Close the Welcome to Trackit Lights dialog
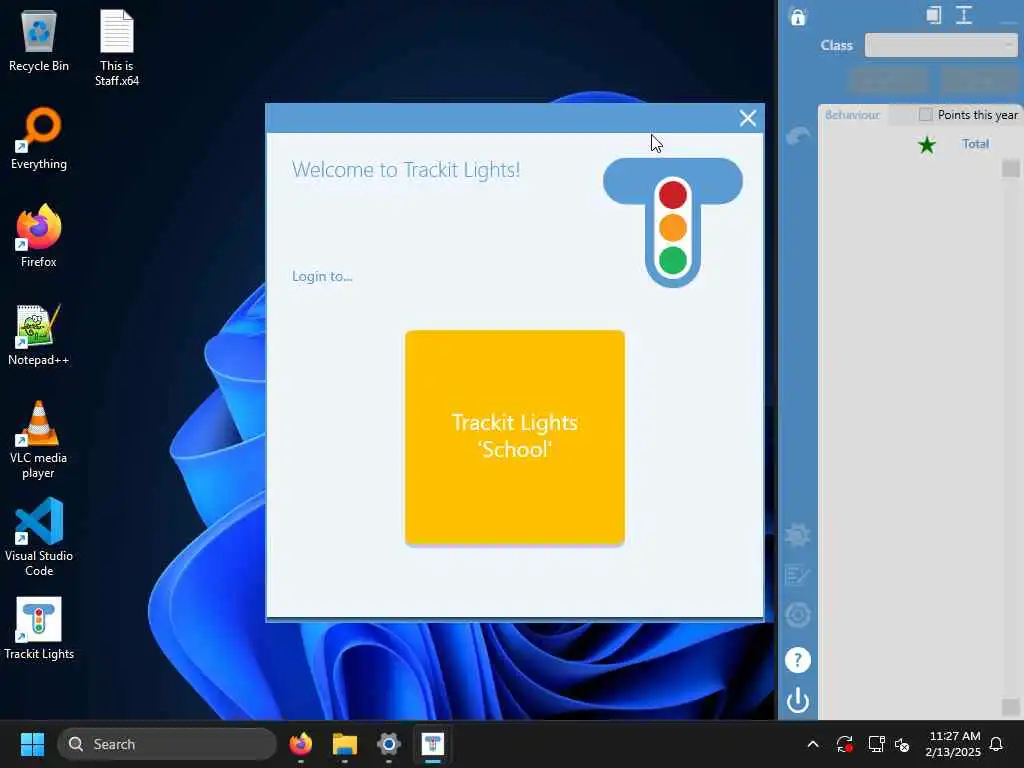1024x768 pixels. pyautogui.click(x=748, y=118)
